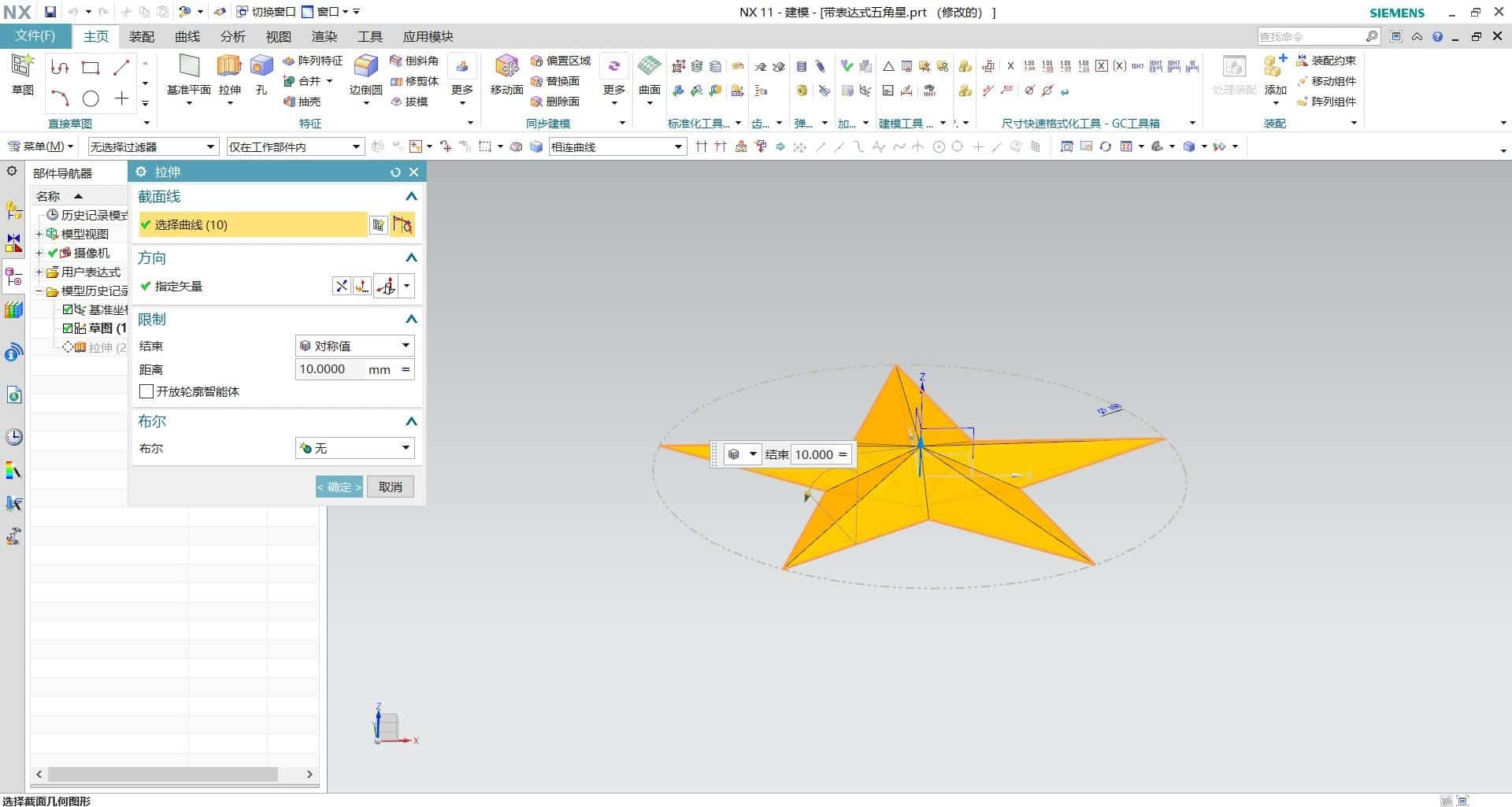
Task: Click the 更多 button in 特征 group
Action: point(462,79)
